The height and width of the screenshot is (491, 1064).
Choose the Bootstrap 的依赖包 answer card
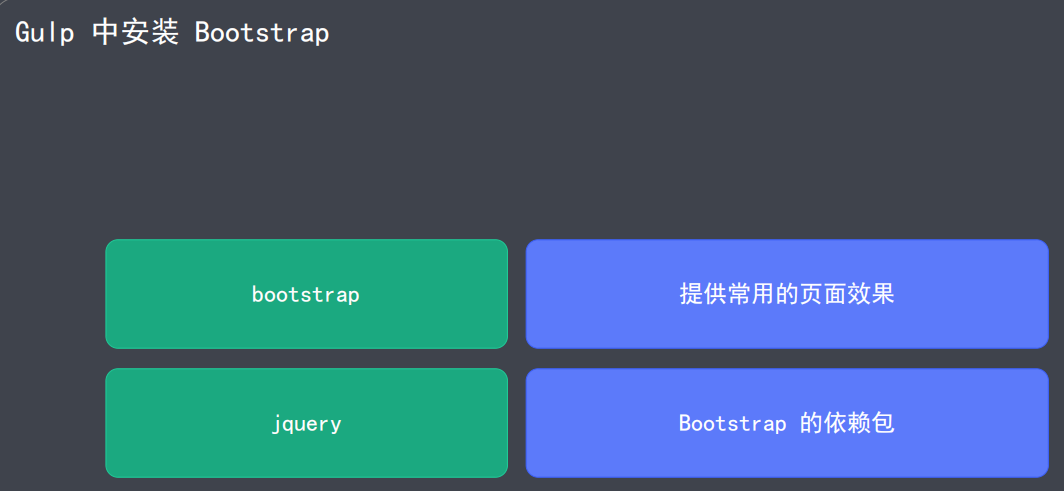point(786,423)
